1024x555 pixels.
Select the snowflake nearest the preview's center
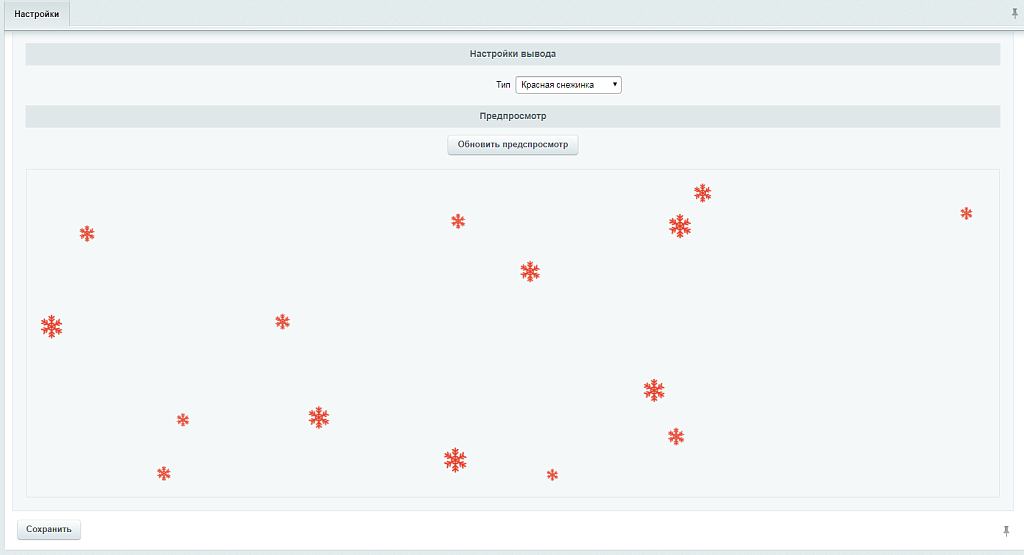coord(530,271)
